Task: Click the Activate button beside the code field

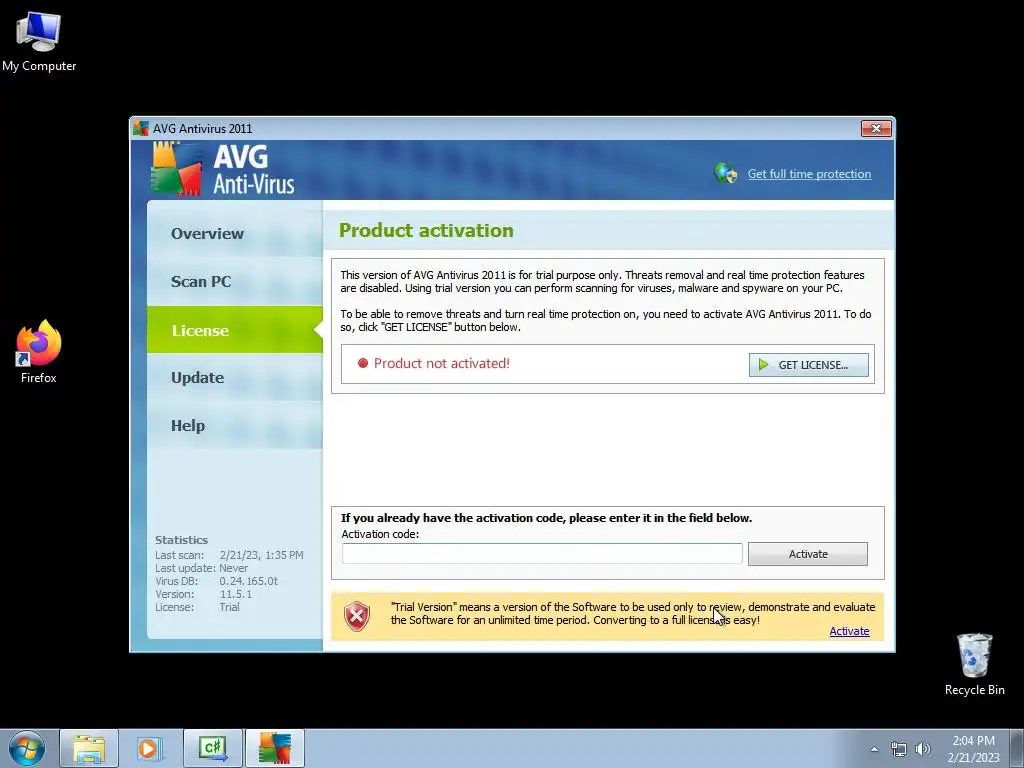Action: coord(808,554)
